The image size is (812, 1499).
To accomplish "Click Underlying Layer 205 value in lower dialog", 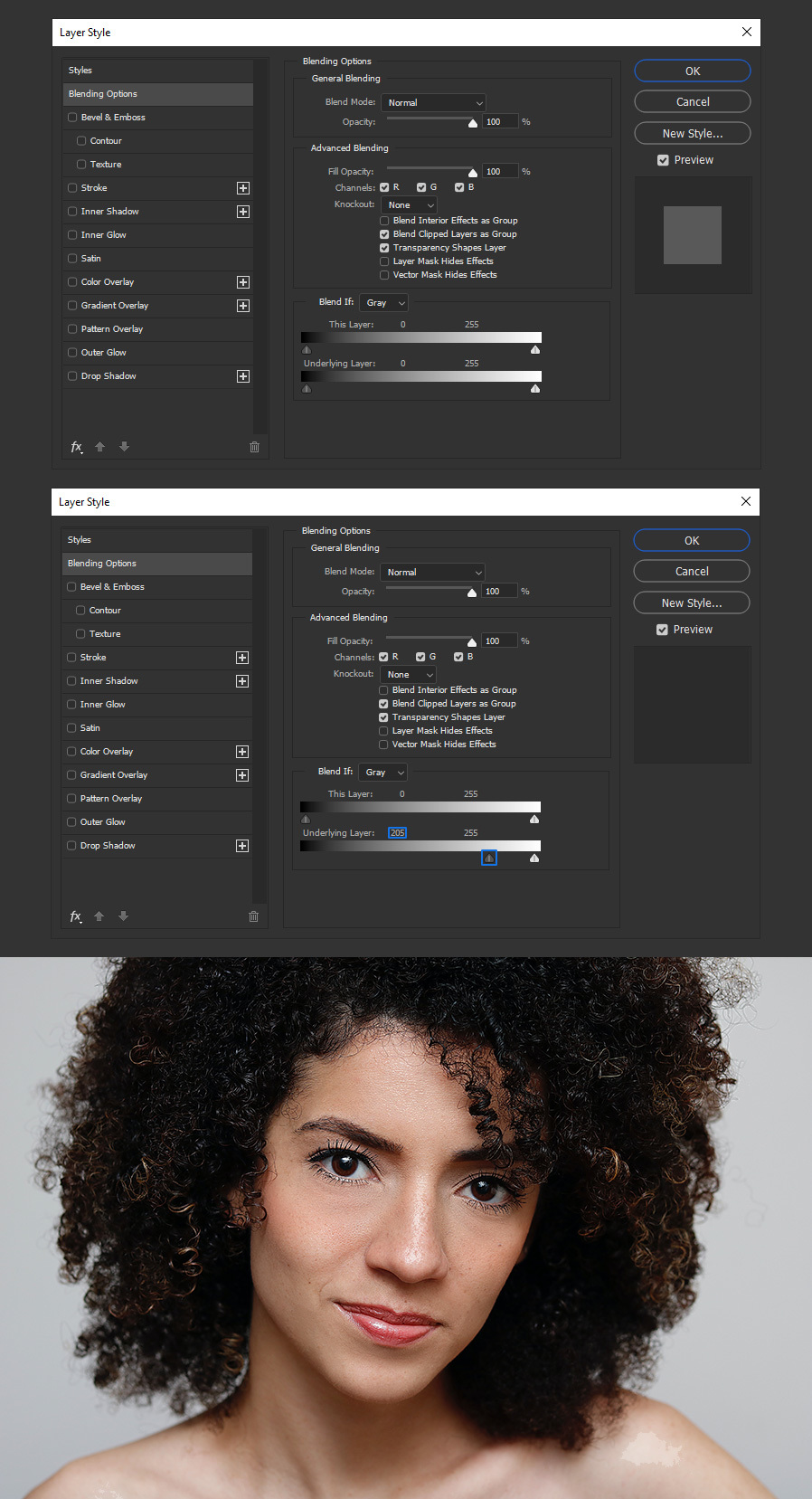I will coord(398,833).
